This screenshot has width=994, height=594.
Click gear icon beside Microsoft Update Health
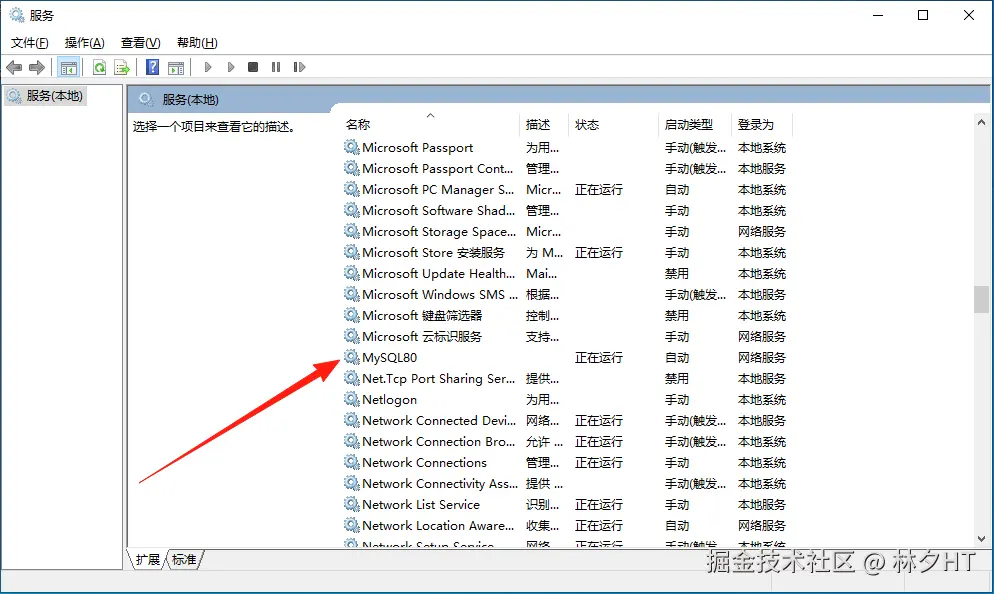(x=351, y=273)
